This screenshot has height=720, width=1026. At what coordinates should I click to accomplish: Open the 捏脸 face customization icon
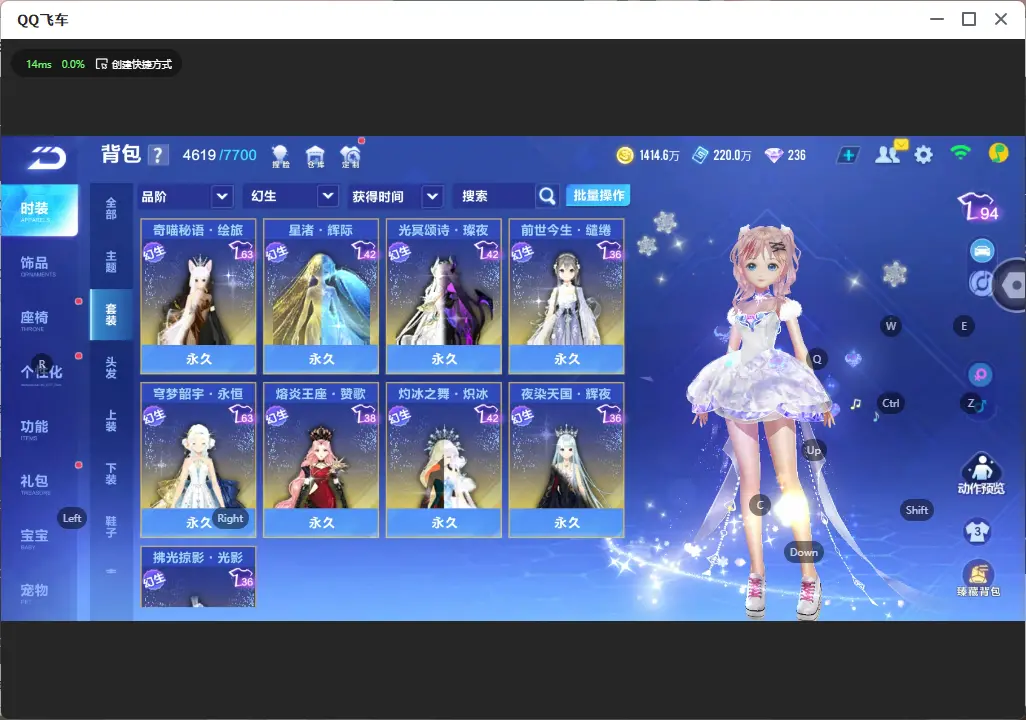click(280, 156)
